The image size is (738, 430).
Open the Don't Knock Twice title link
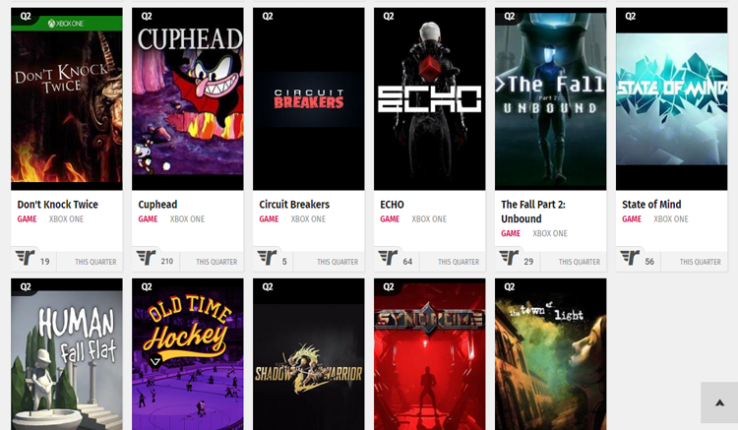pyautogui.click(x=58, y=205)
